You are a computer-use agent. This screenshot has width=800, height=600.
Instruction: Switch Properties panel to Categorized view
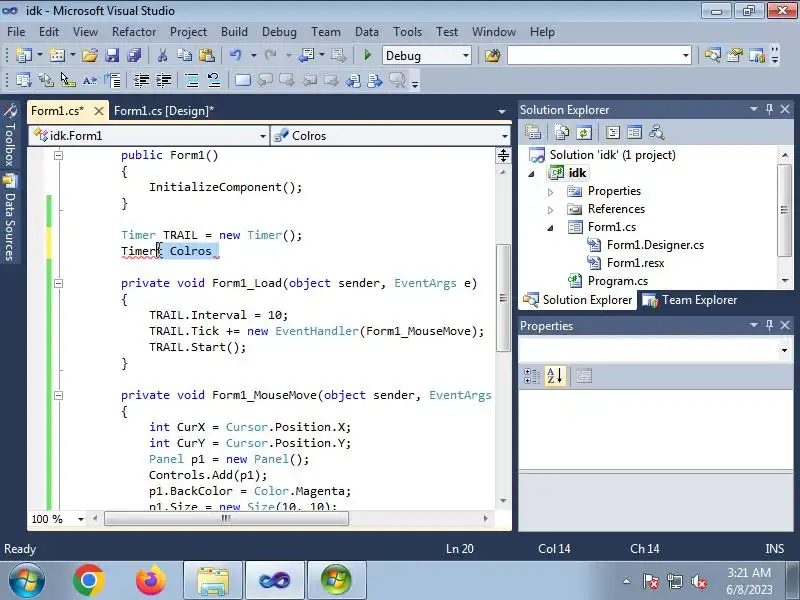[x=532, y=376]
